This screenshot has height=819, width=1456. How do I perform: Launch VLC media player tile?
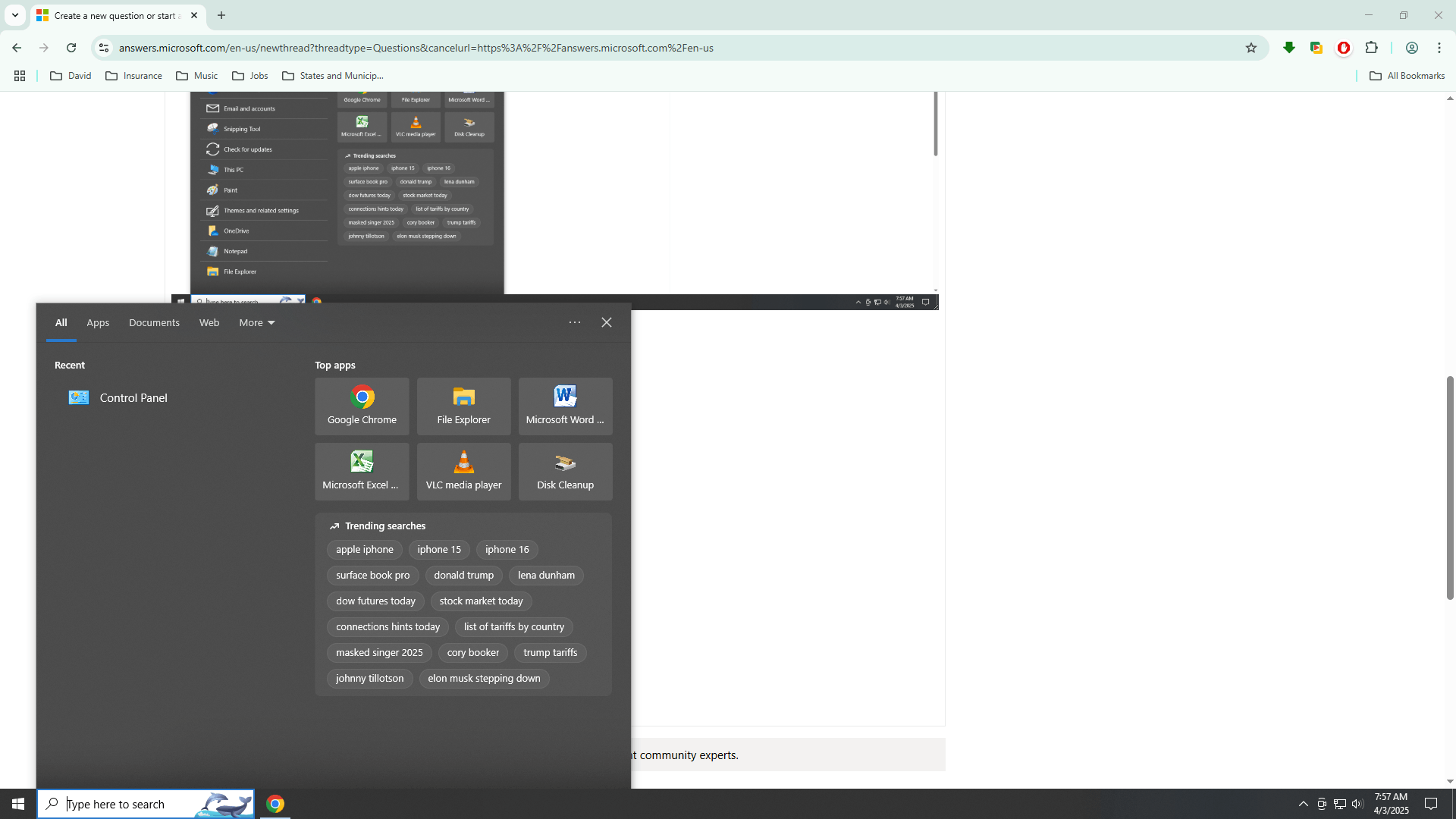(463, 471)
